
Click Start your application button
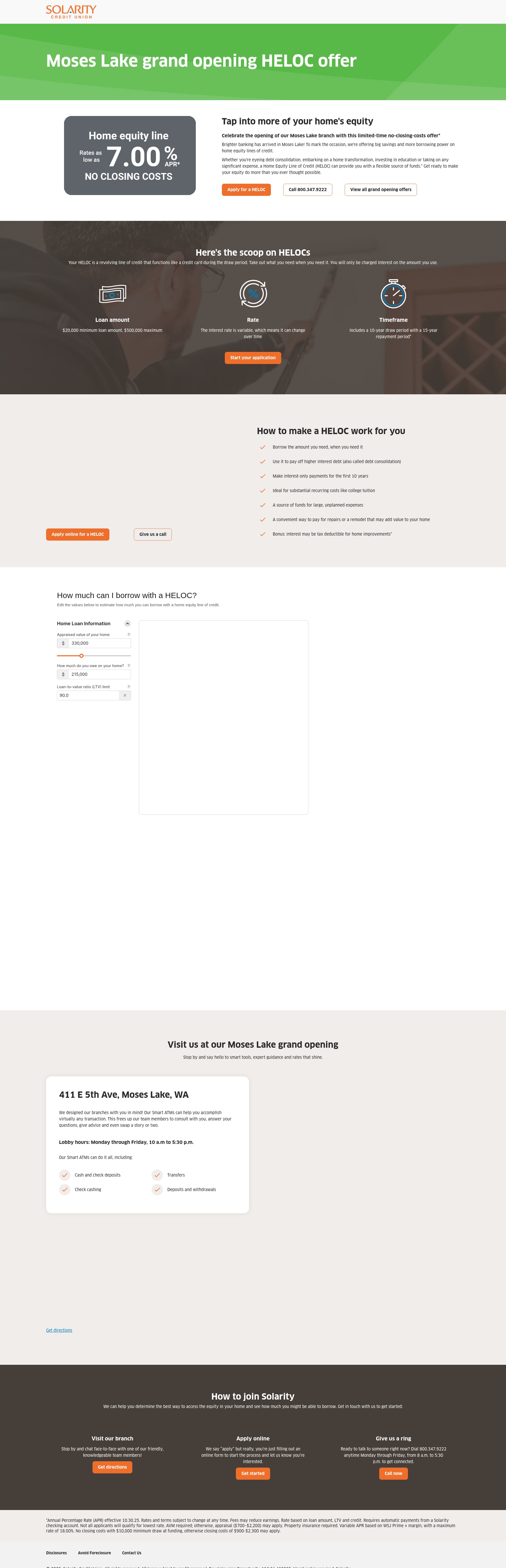(x=253, y=358)
